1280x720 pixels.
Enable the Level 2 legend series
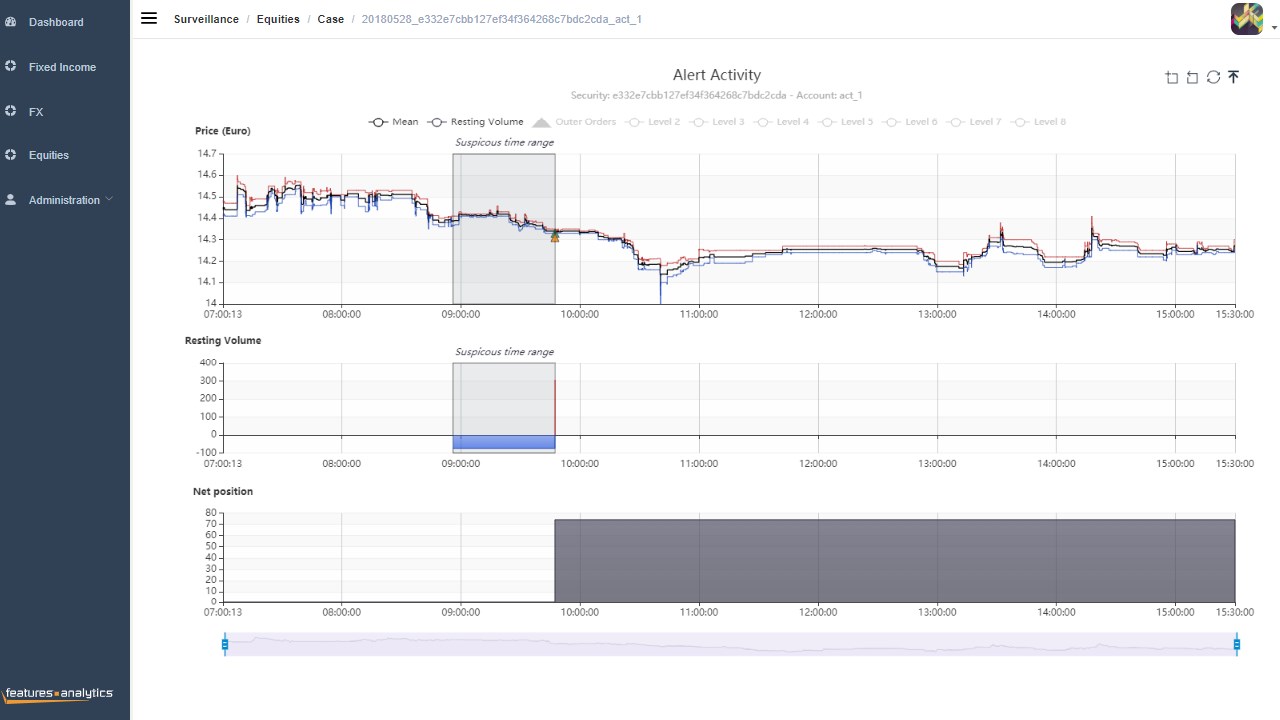(652, 122)
